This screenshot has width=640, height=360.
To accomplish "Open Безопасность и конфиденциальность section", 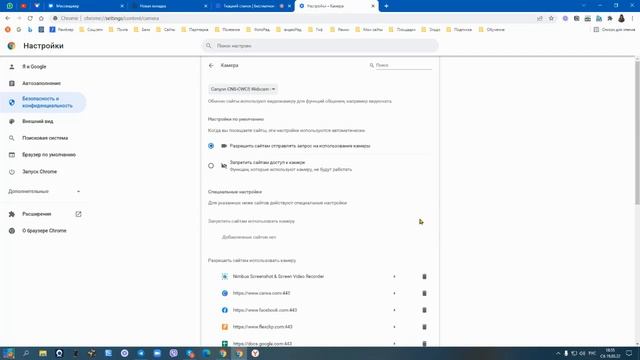I will tap(43, 102).
